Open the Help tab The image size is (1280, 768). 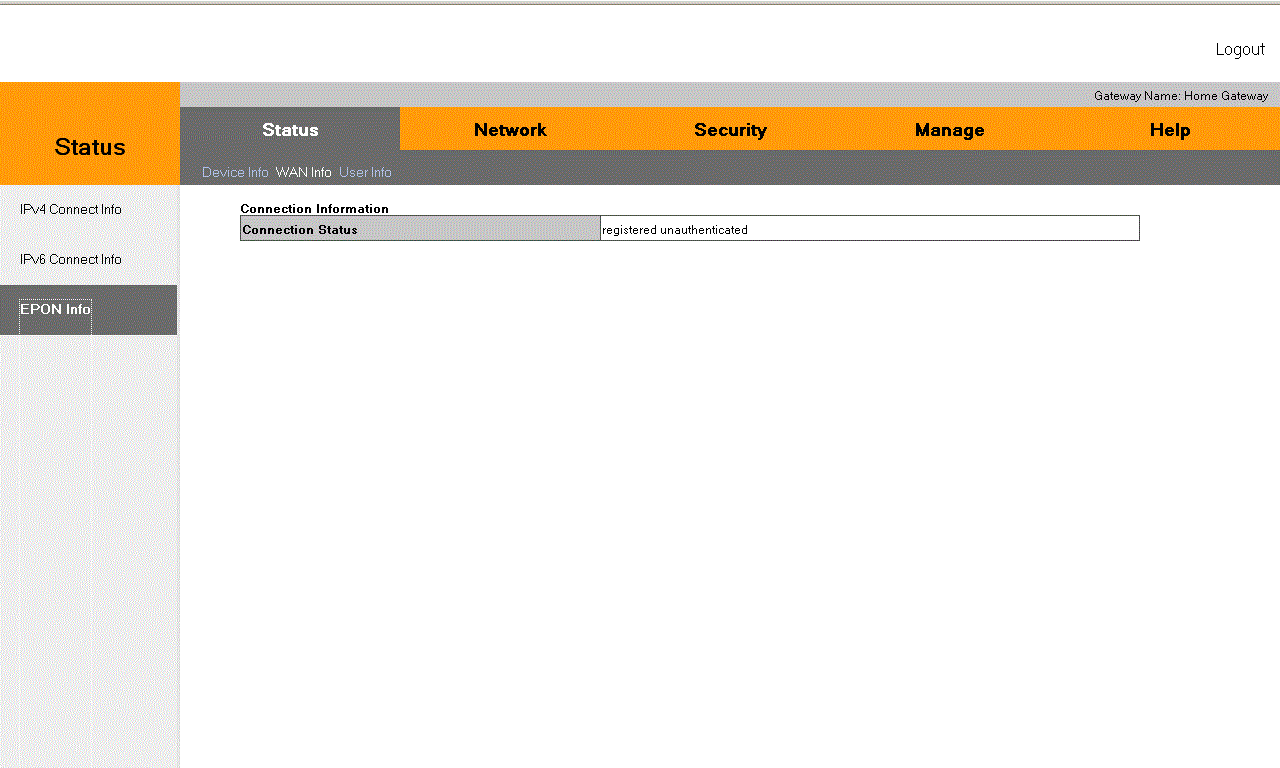[1170, 130]
